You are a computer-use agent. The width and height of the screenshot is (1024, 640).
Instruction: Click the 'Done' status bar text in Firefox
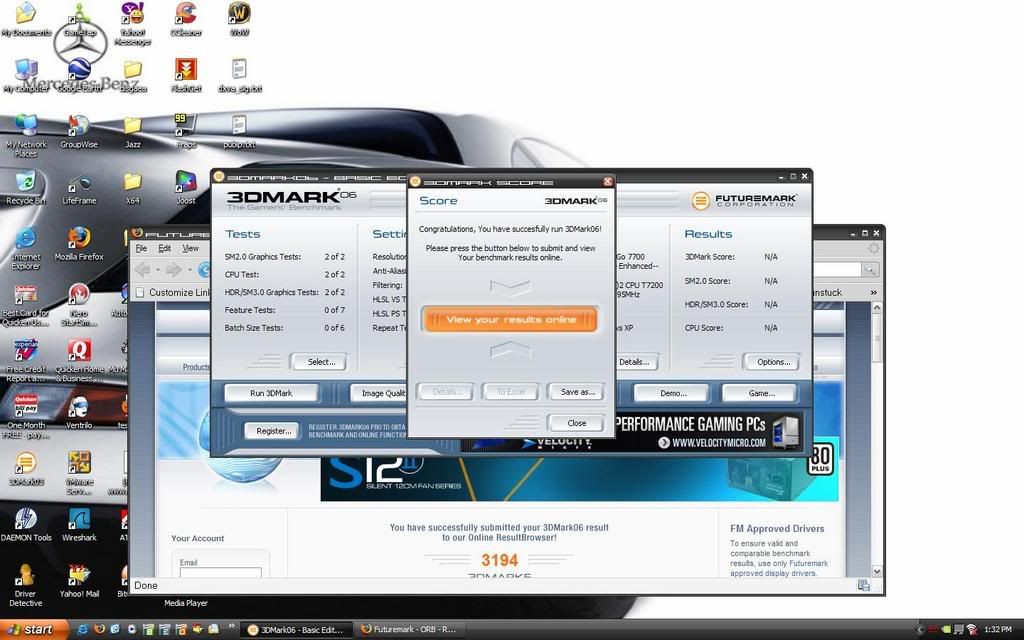[146, 586]
